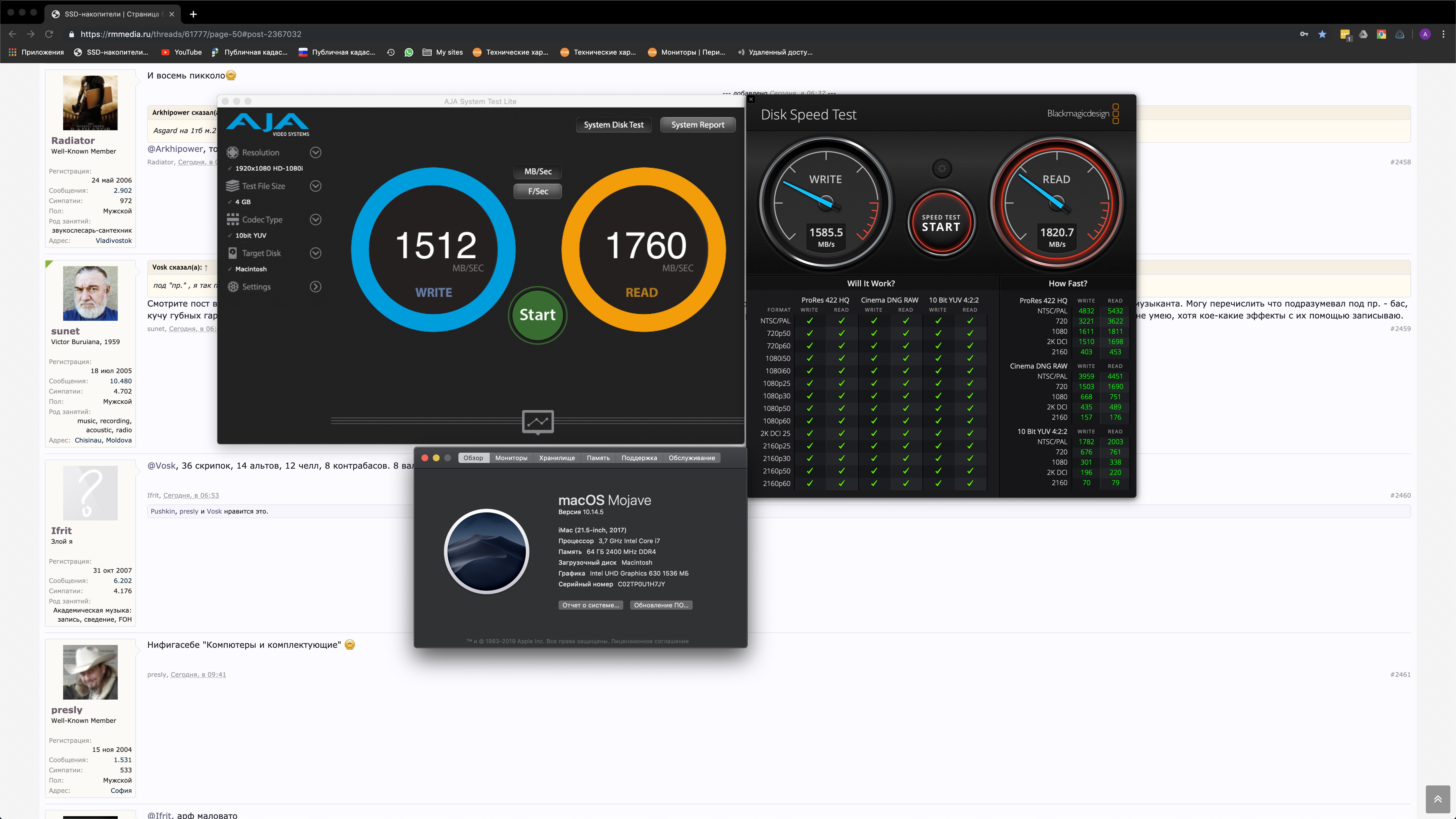Expand the Test File Size dropdown

tap(315, 186)
